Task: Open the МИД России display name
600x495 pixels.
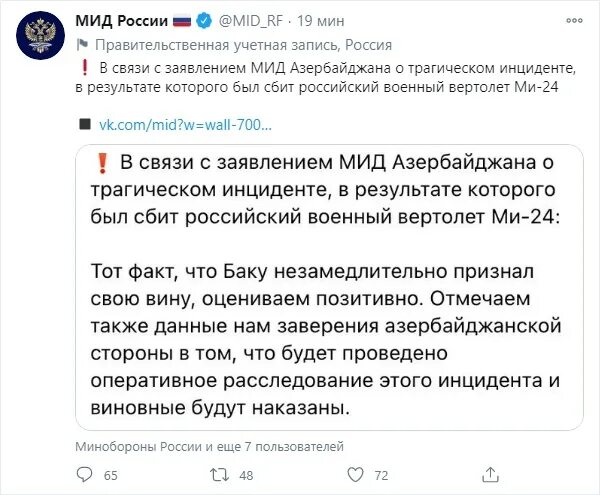Action: point(122,20)
